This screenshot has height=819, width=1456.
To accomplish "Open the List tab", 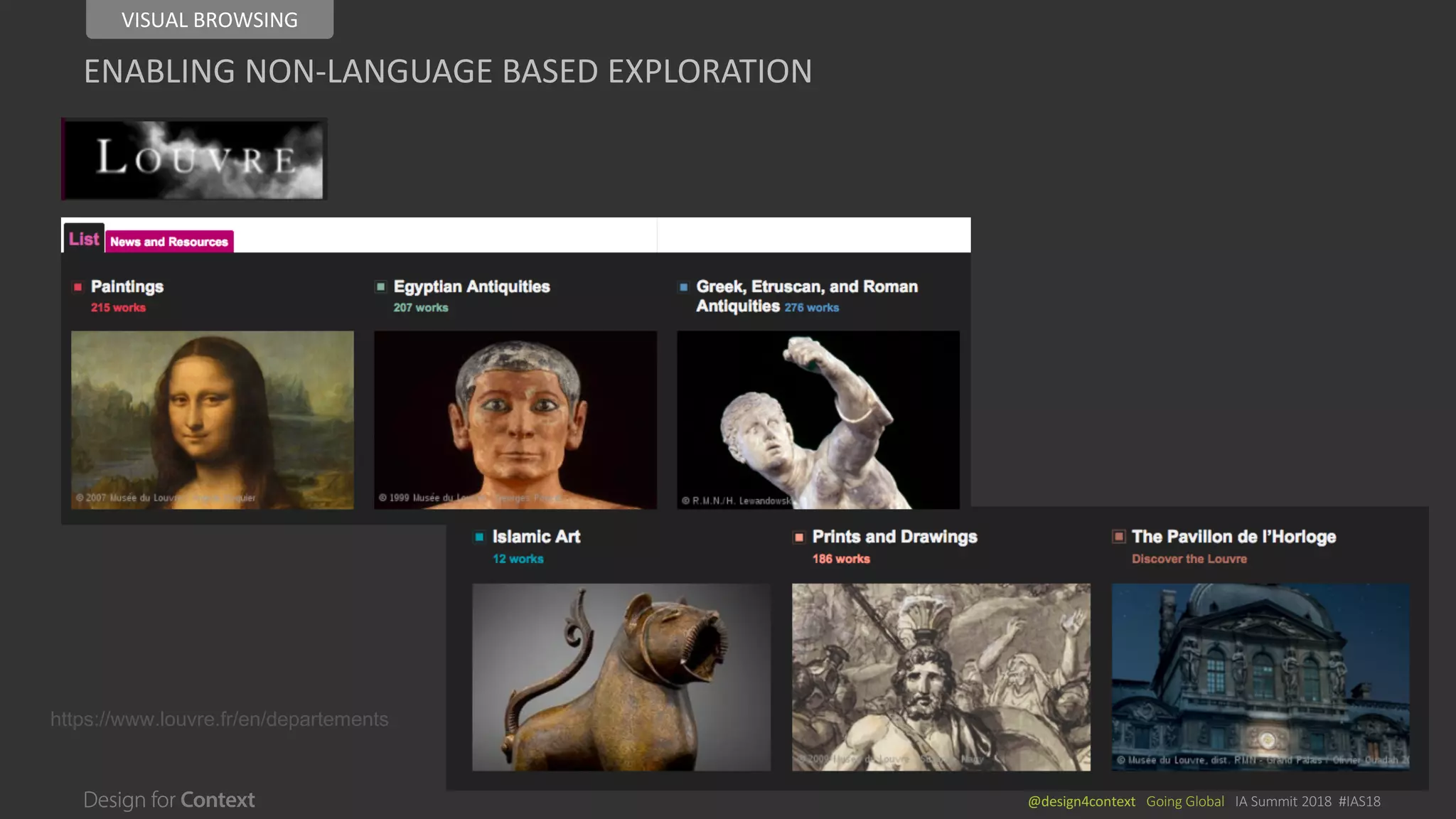I will click(x=84, y=239).
